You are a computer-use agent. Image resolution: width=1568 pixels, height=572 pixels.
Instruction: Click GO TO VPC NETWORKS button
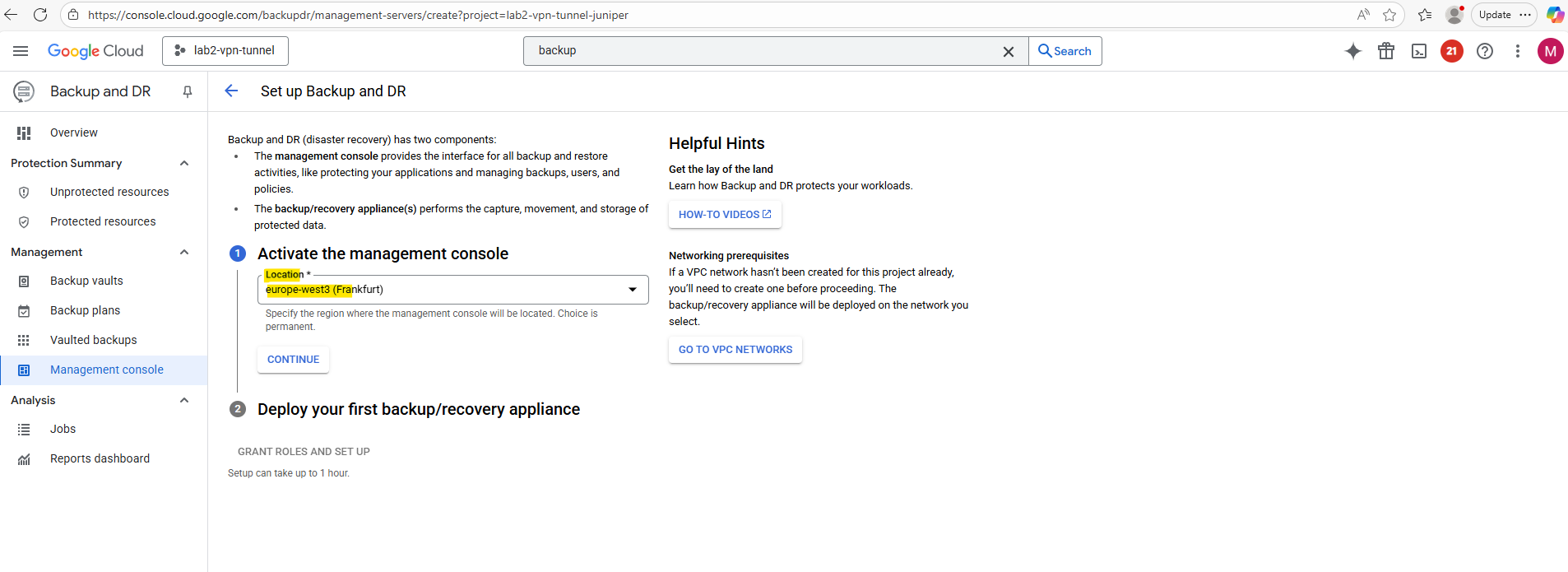735,350
